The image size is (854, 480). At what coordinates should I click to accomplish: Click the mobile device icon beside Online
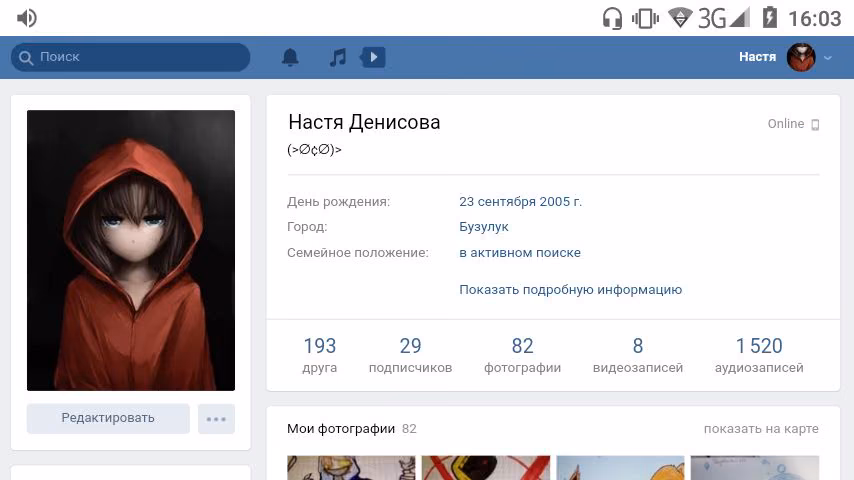click(x=815, y=125)
